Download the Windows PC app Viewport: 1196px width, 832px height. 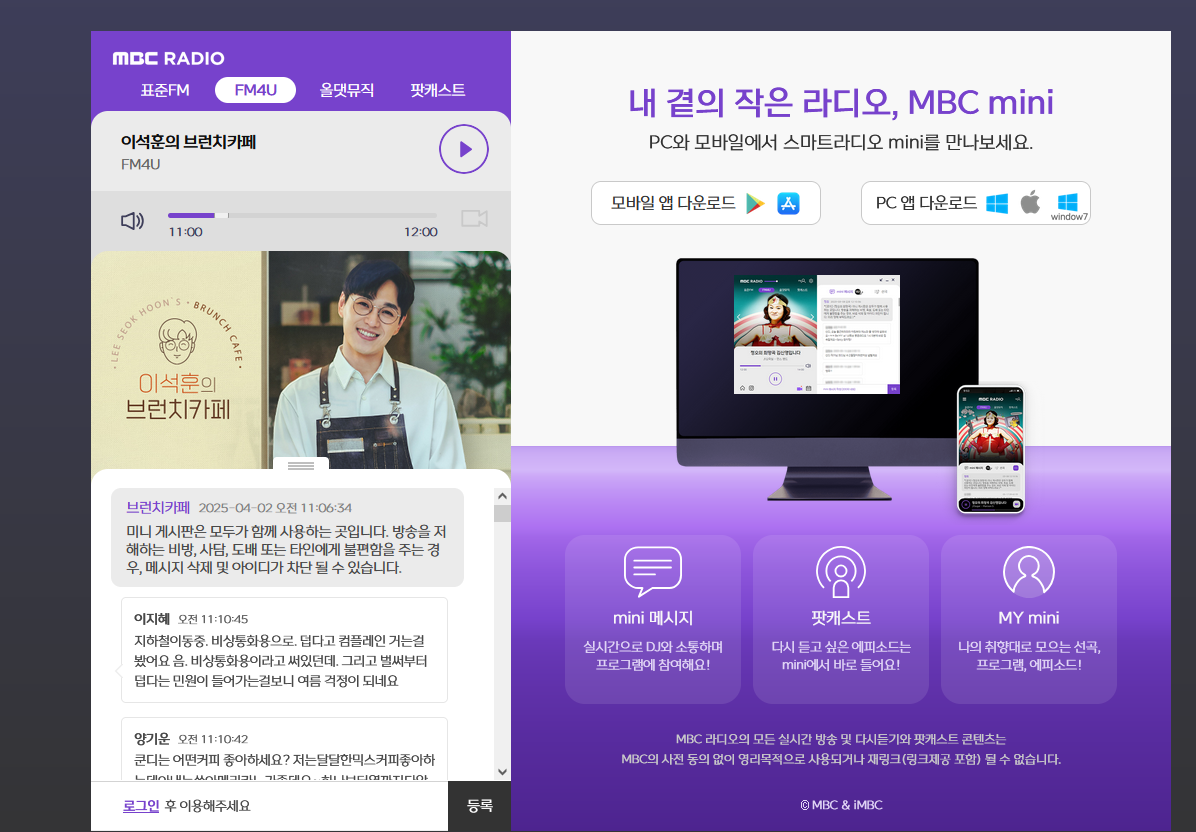click(x=997, y=203)
